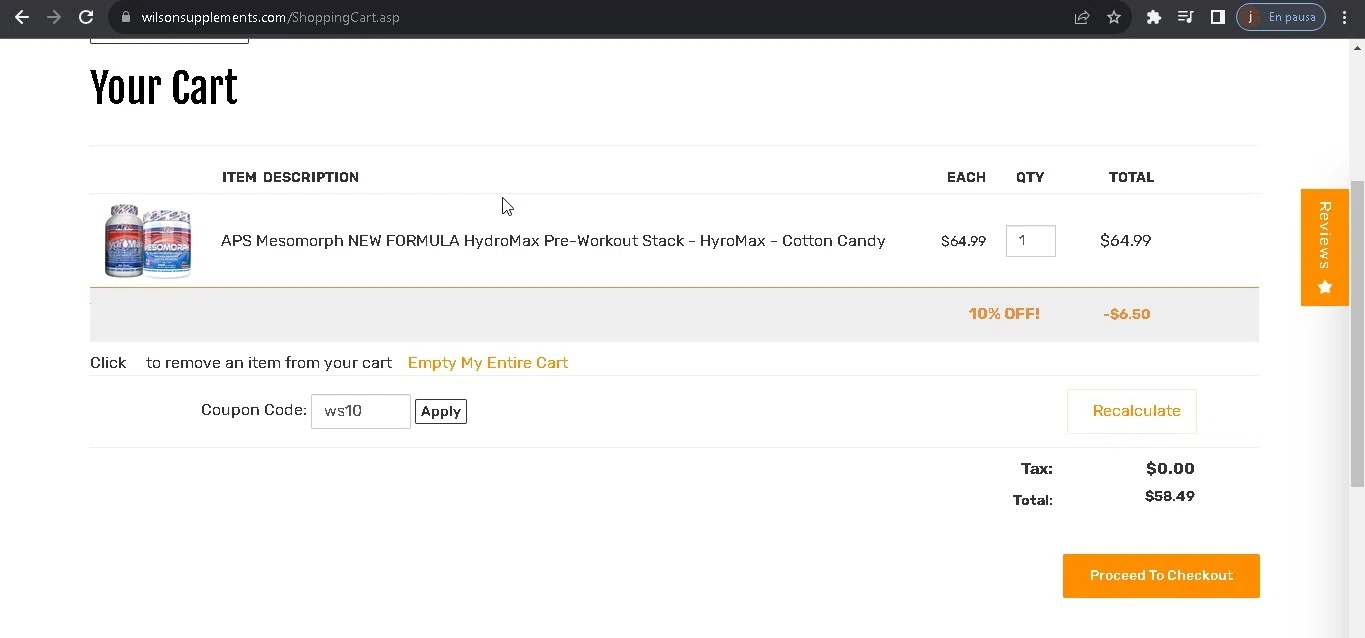Click the $0.00 tax value

1170,468
